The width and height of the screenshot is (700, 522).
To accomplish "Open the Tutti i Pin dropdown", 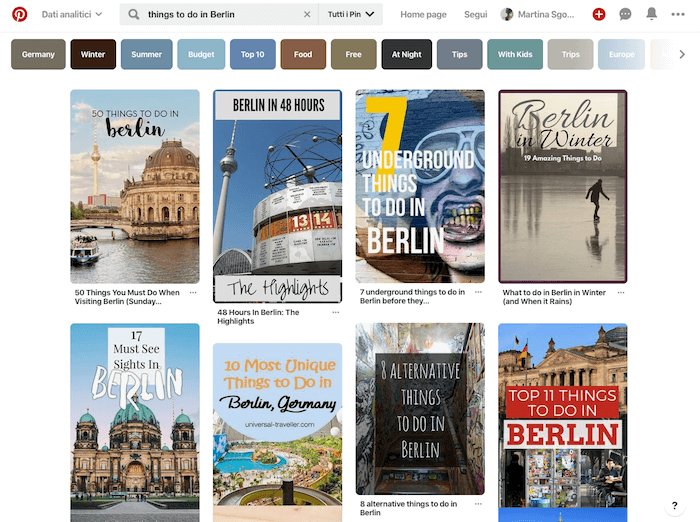I will click(350, 14).
